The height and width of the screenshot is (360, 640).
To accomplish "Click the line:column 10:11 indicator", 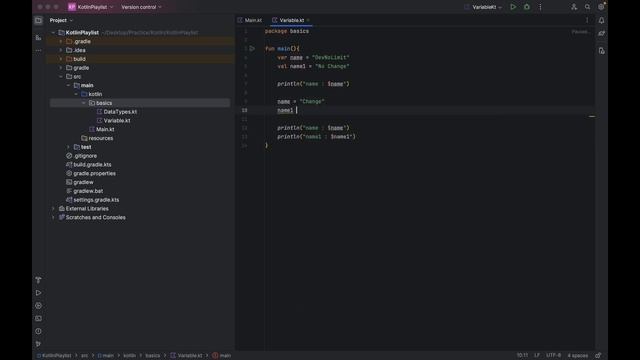I will pos(522,356).
